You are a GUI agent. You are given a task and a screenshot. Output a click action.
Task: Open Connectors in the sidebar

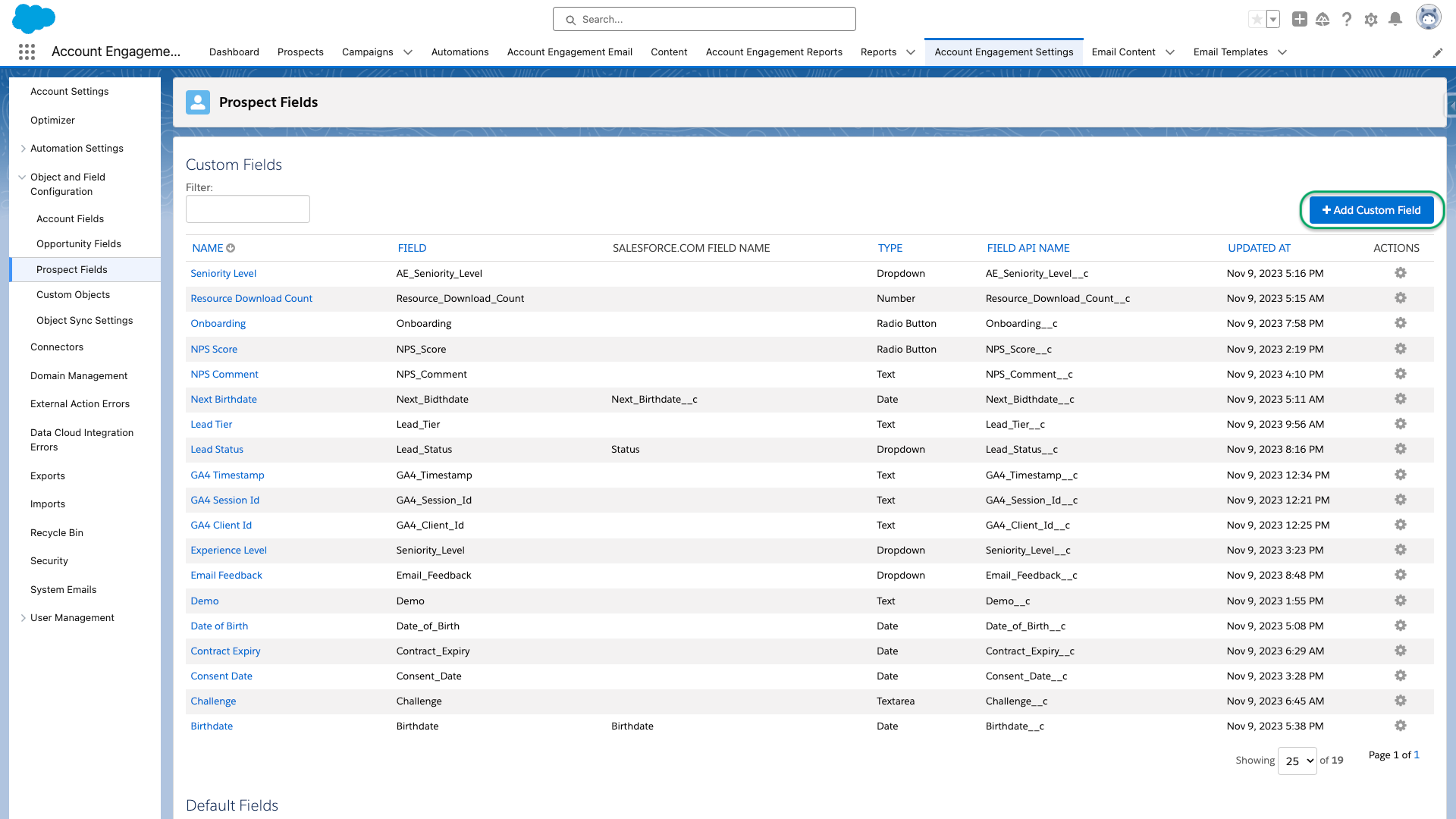(x=57, y=347)
